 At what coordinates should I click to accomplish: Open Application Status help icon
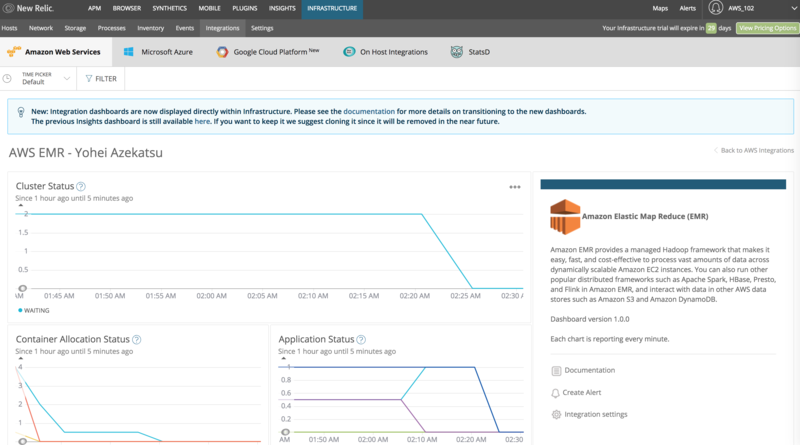click(x=361, y=339)
